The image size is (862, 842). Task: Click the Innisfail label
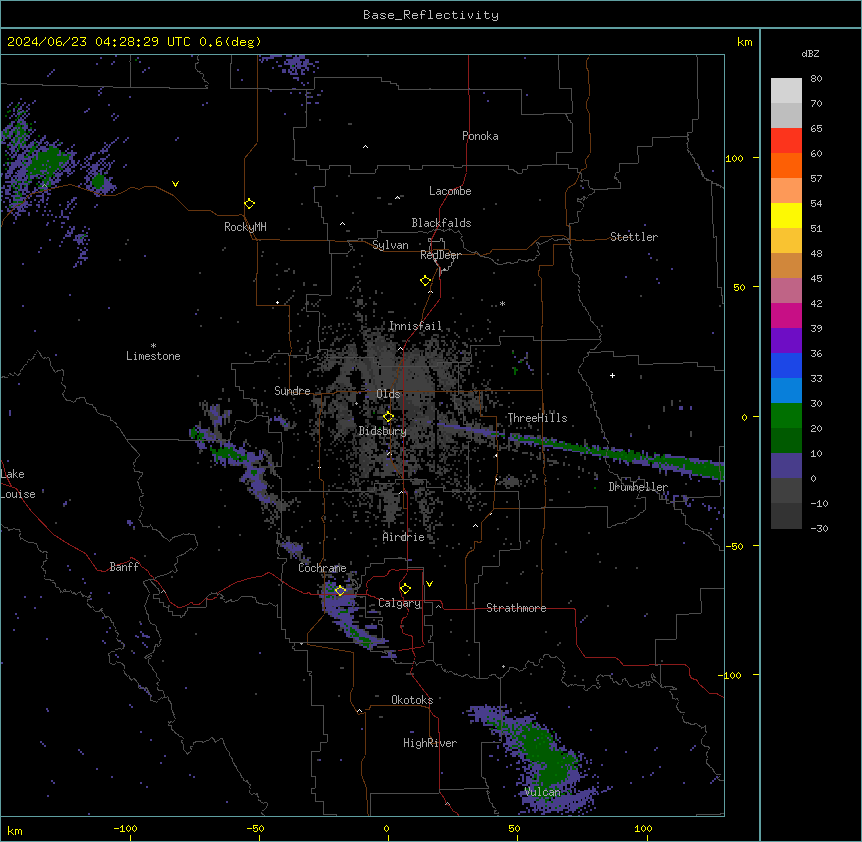pyautogui.click(x=415, y=326)
